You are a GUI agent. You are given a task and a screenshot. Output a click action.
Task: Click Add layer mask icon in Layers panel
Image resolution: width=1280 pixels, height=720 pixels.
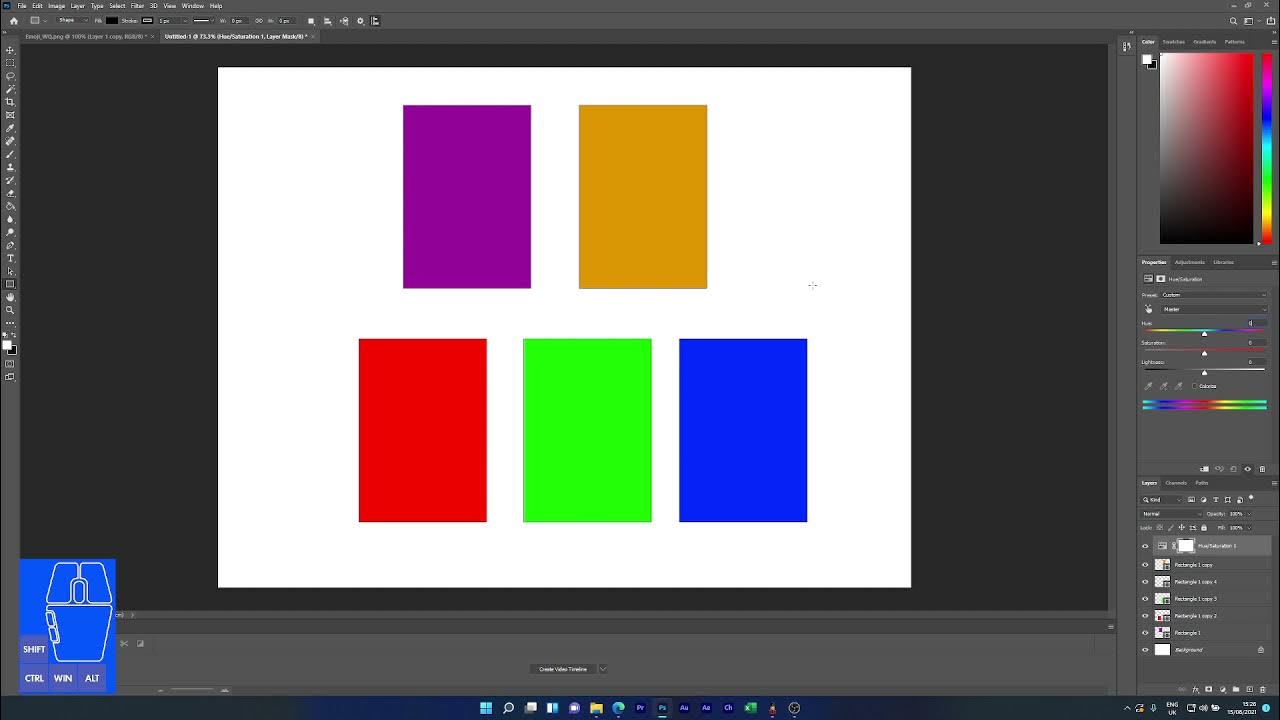[1209, 689]
